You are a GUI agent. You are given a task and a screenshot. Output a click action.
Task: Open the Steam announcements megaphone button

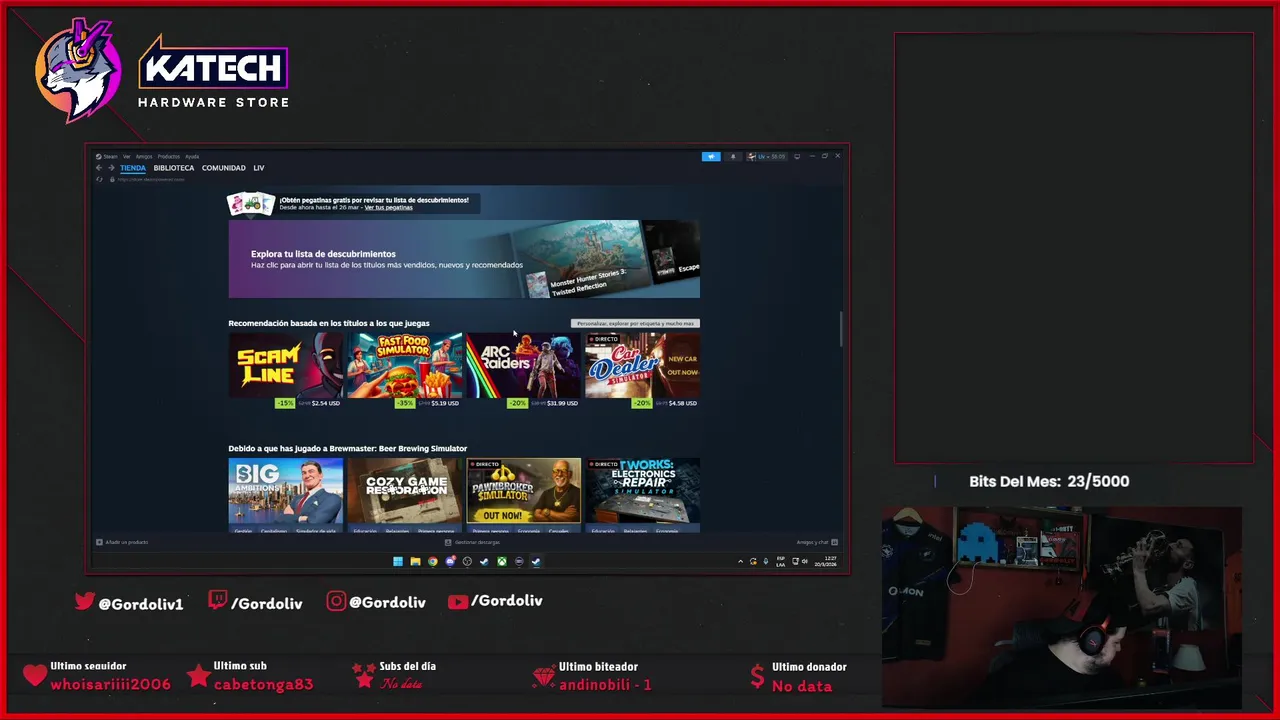(x=711, y=156)
